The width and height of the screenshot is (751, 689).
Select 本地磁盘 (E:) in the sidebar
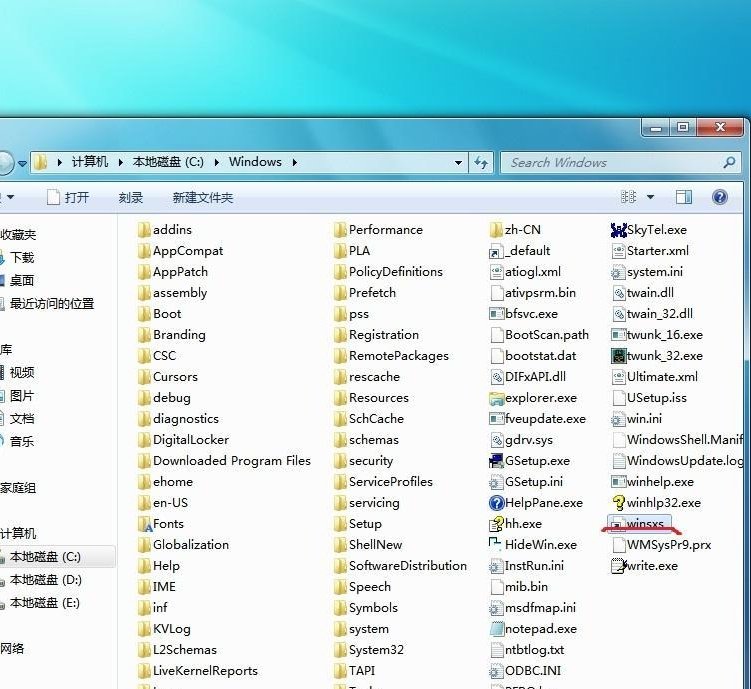[45, 603]
